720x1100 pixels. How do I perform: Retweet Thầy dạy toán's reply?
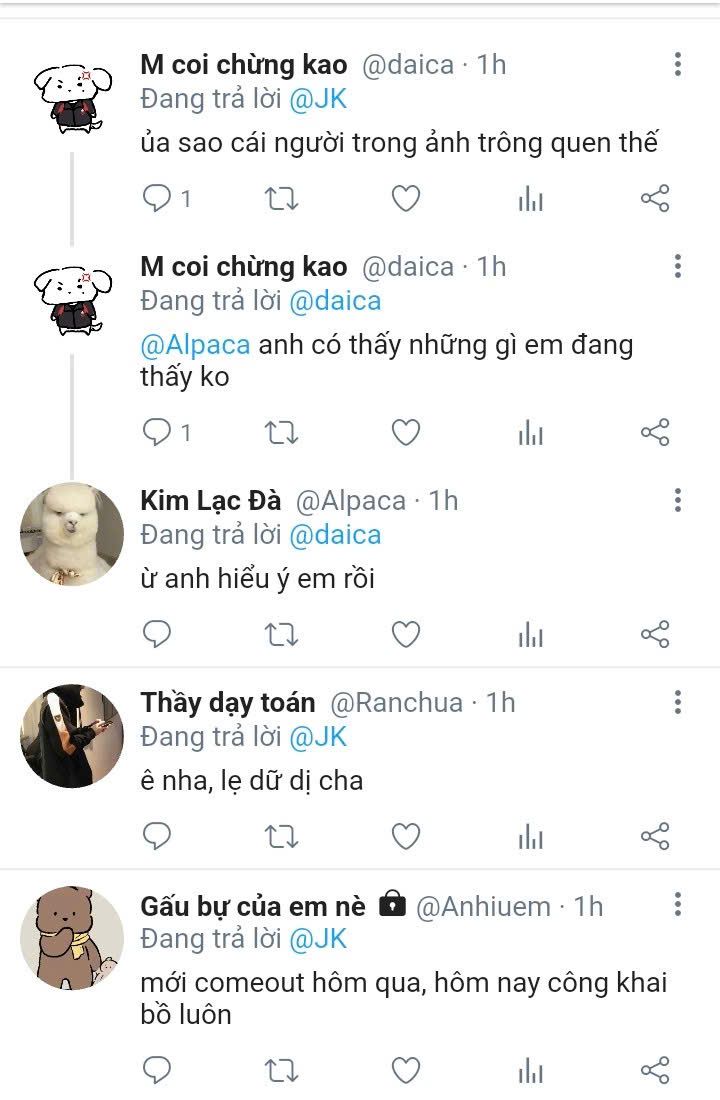coord(281,836)
